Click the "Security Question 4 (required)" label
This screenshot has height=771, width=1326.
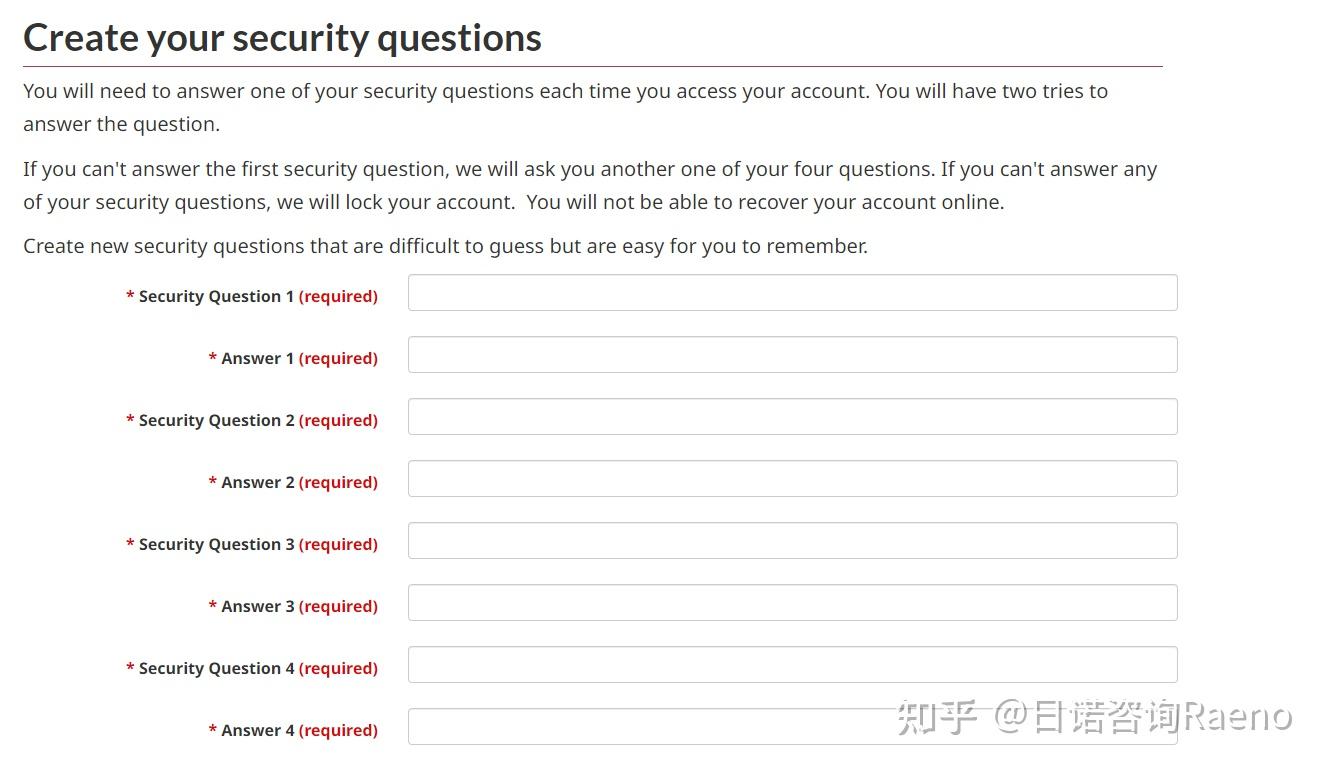coord(252,668)
